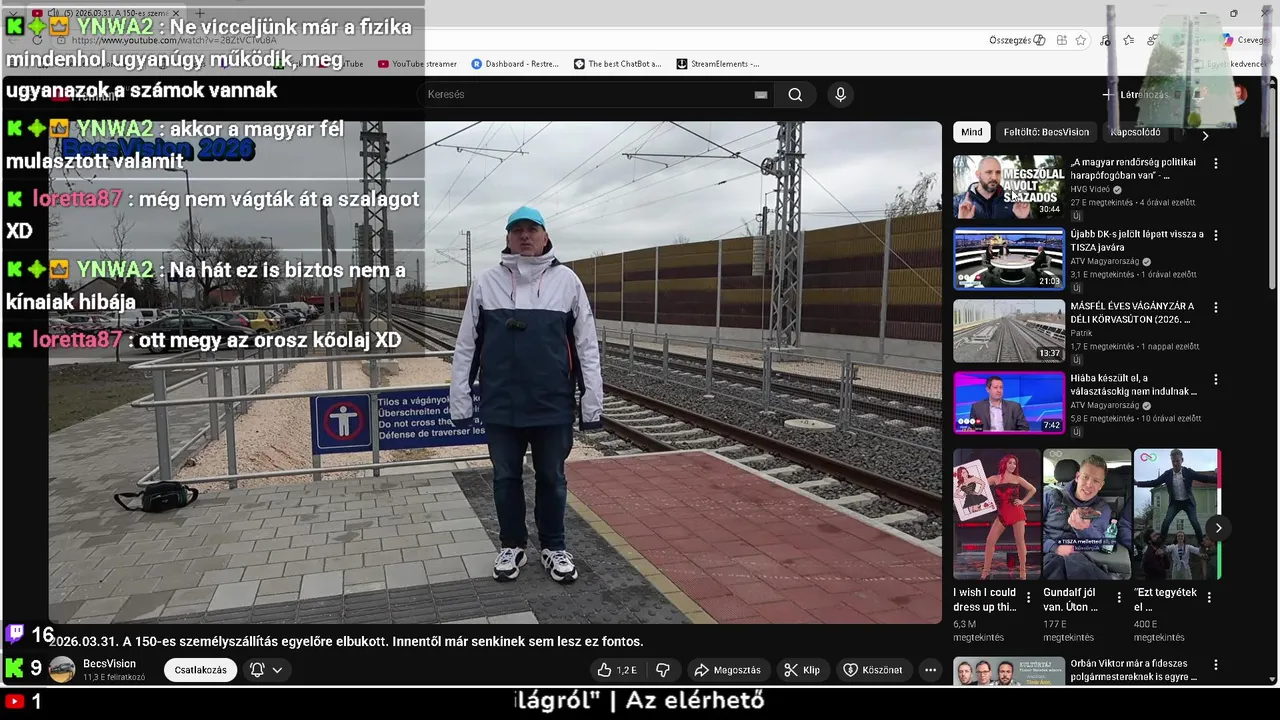Screen dimensions: 1280x720
Task: Open options menu for MÁSFÉL ÉVES VÁGÁNYZÁR video
Action: click(1216, 307)
